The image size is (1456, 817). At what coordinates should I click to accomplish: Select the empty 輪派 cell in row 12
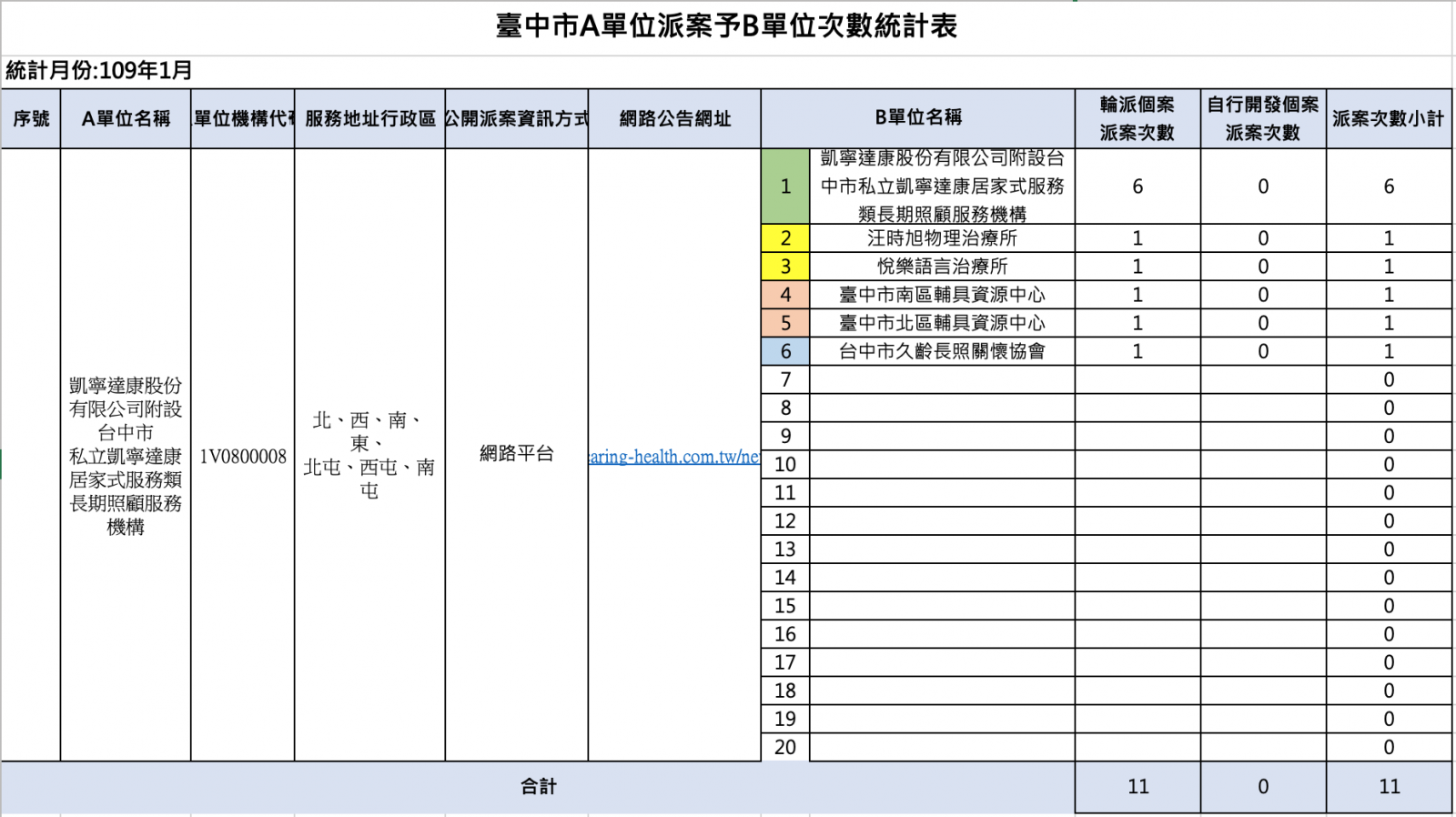[x=1137, y=520]
